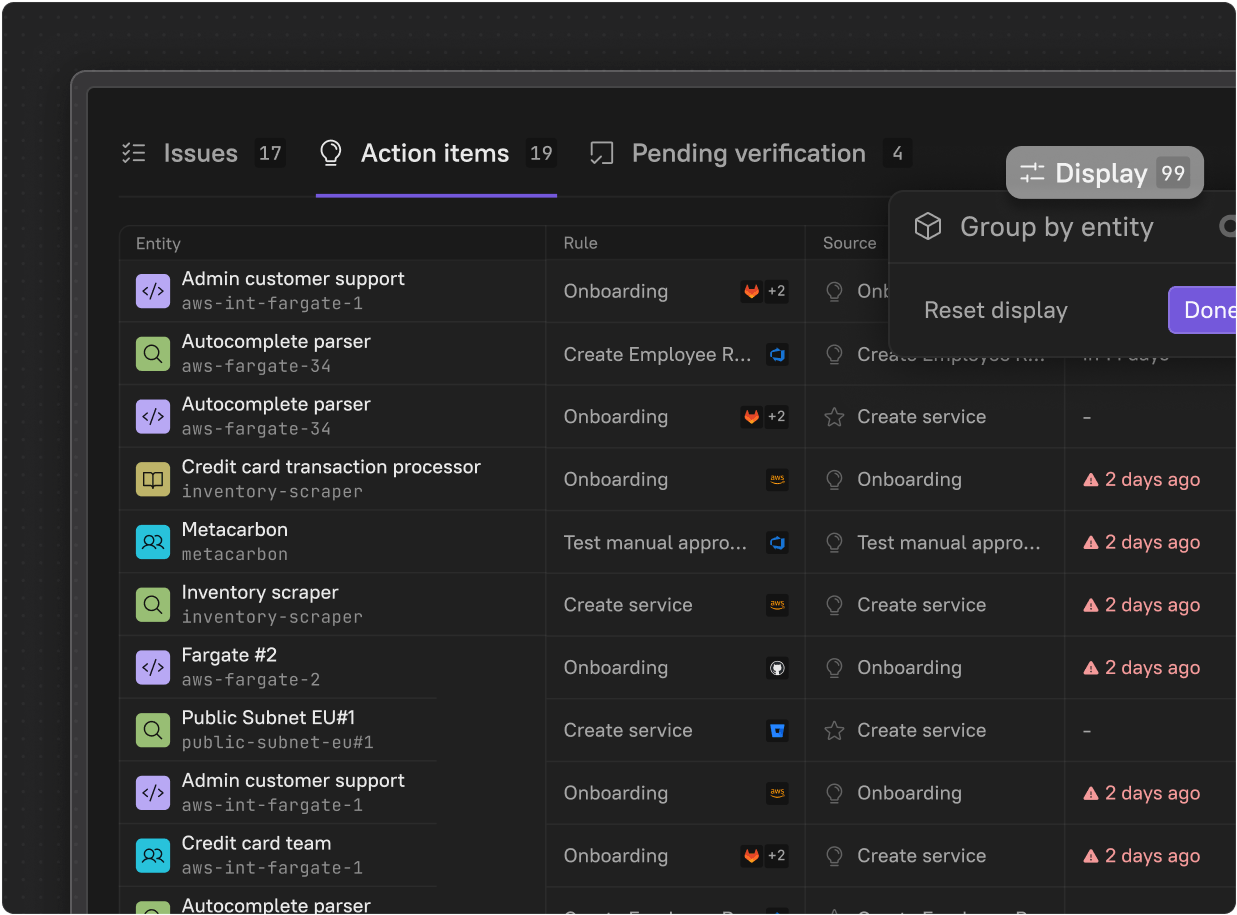Click the Source column header
The width and height of the screenshot is (1237, 915).
pyautogui.click(x=849, y=243)
